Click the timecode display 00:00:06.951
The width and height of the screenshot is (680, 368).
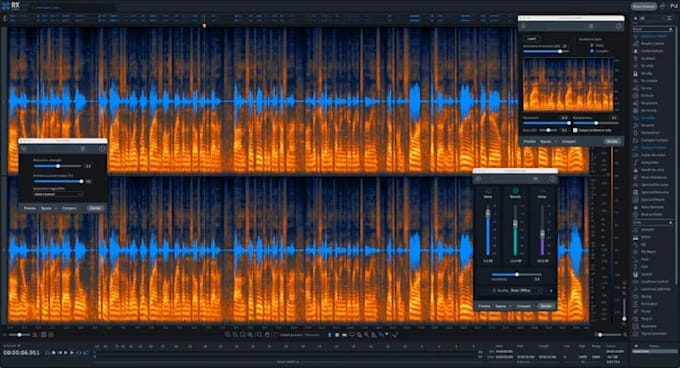pyautogui.click(x=22, y=353)
